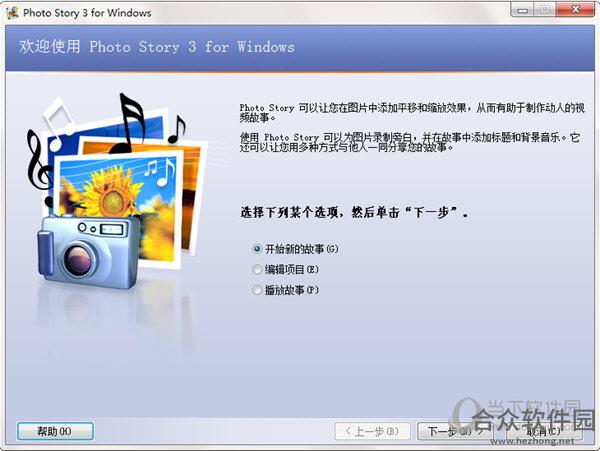Open help with the 帮助(H) button
The image size is (600, 451).
[x=55, y=431]
